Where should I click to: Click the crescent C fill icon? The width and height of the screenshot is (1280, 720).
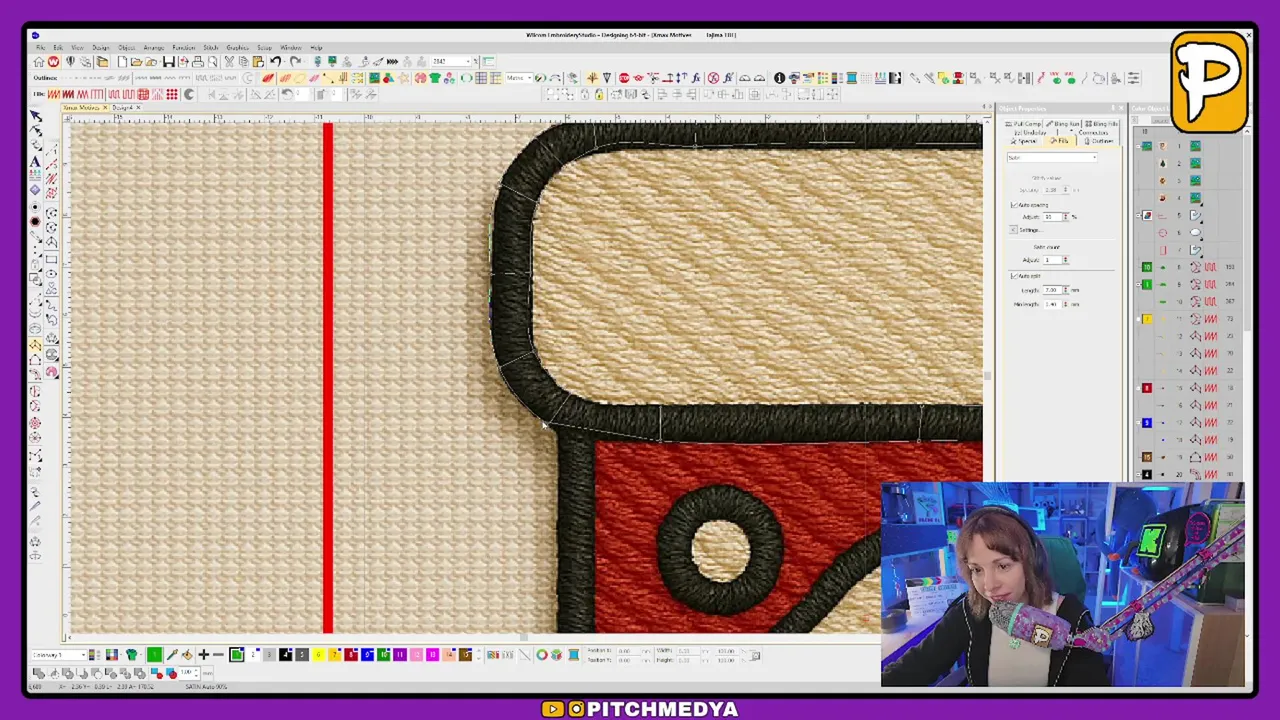pos(188,95)
